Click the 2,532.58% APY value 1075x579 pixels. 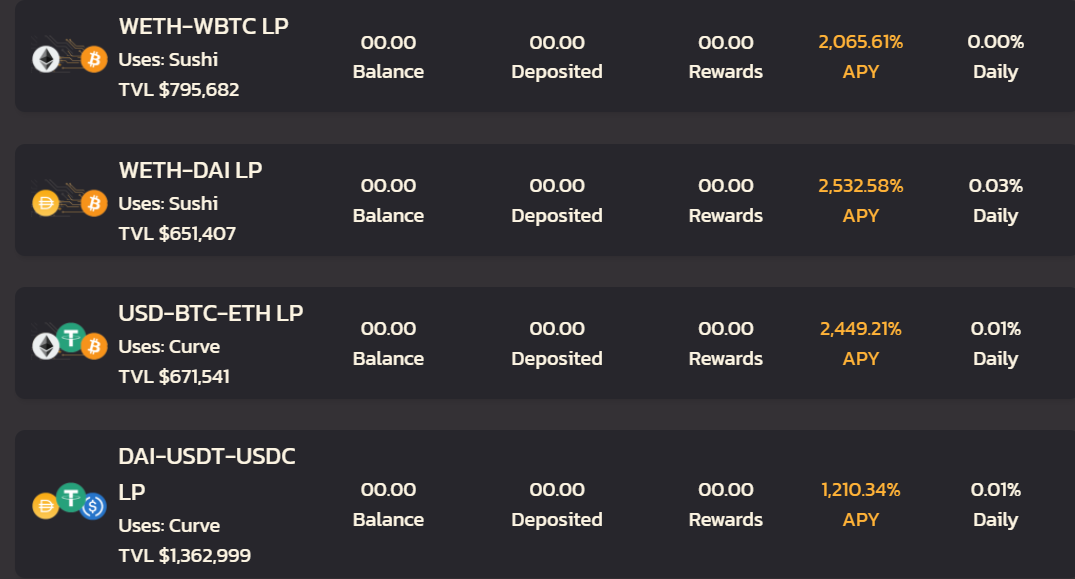coord(860,186)
